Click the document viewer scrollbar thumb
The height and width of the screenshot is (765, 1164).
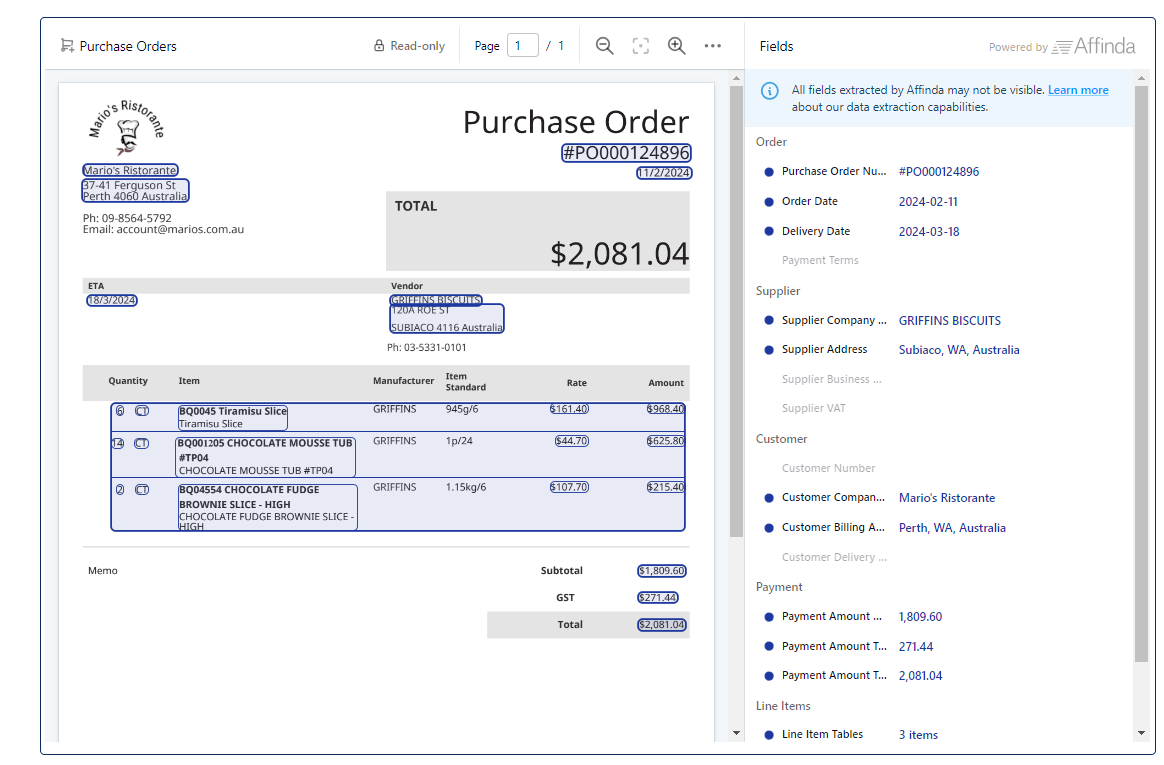(x=736, y=312)
